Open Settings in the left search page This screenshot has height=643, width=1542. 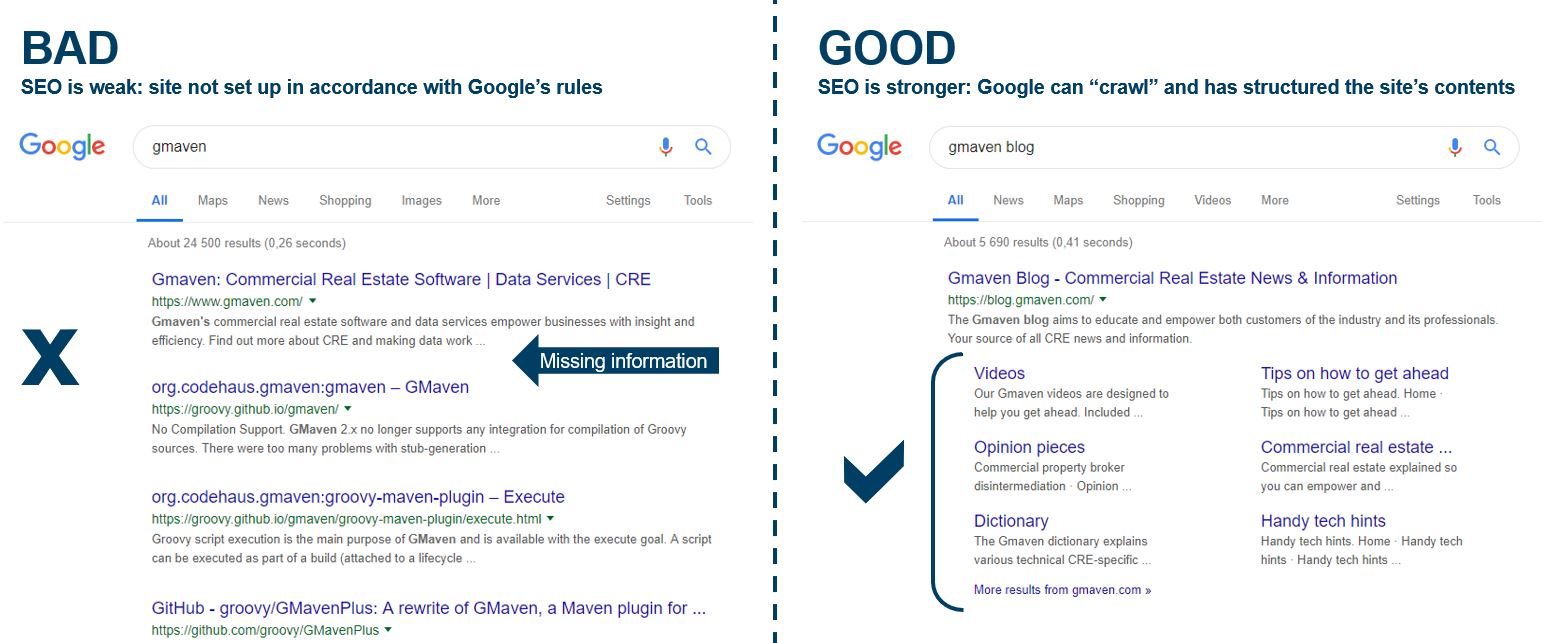(628, 200)
